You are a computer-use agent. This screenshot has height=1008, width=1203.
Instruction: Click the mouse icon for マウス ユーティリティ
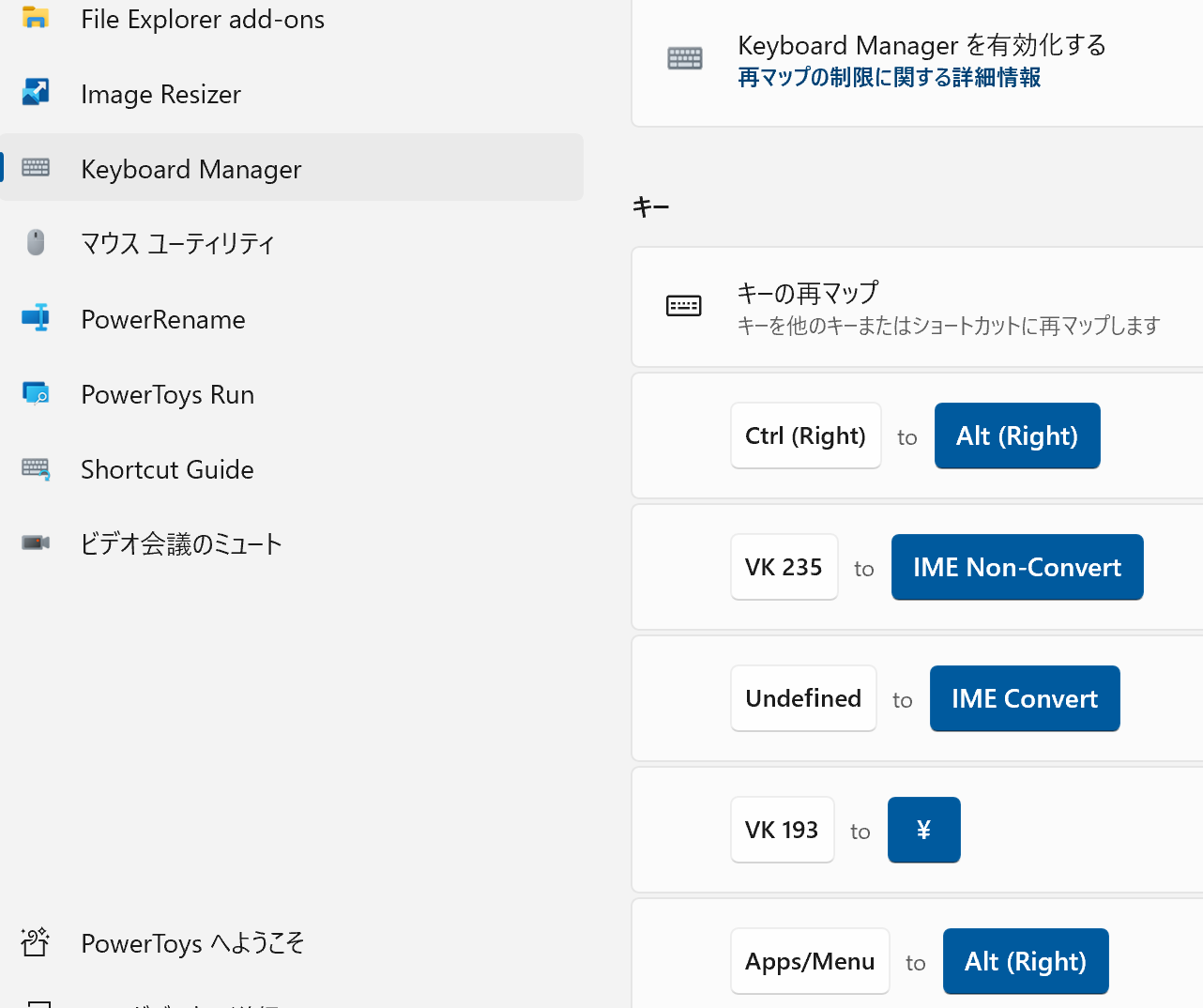click(36, 242)
